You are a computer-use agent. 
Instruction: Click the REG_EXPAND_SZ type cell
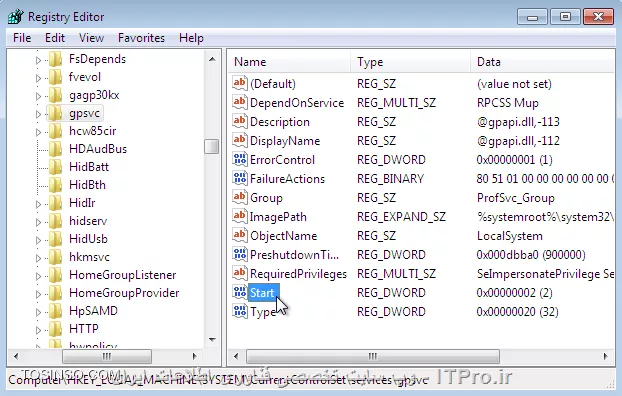pos(401,217)
